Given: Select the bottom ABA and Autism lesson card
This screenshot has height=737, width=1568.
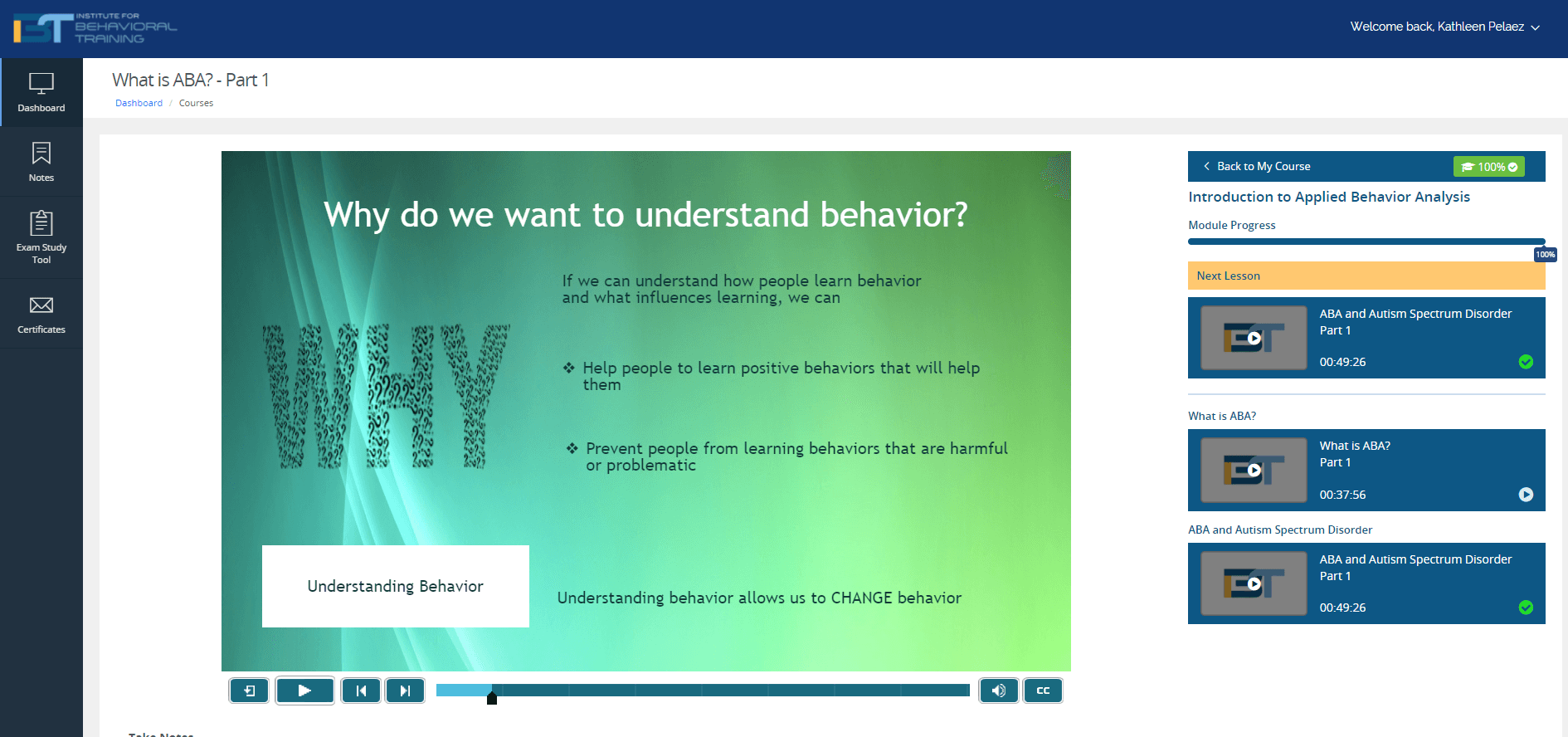Looking at the screenshot, I should click(x=1366, y=583).
